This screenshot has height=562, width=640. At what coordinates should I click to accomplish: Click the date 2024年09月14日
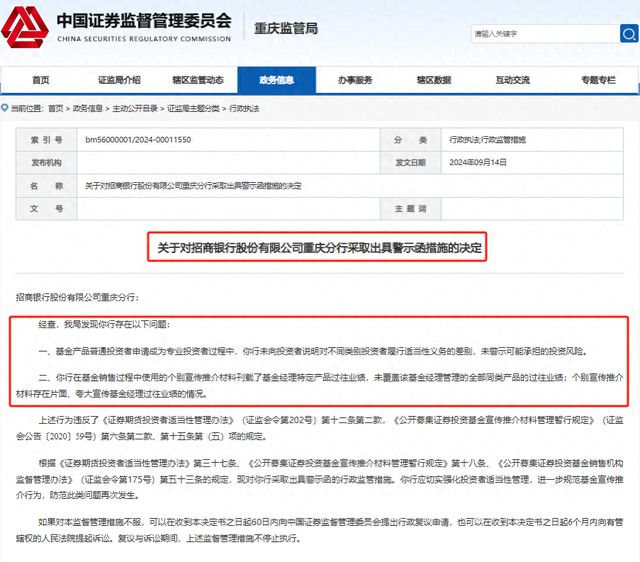click(x=478, y=162)
